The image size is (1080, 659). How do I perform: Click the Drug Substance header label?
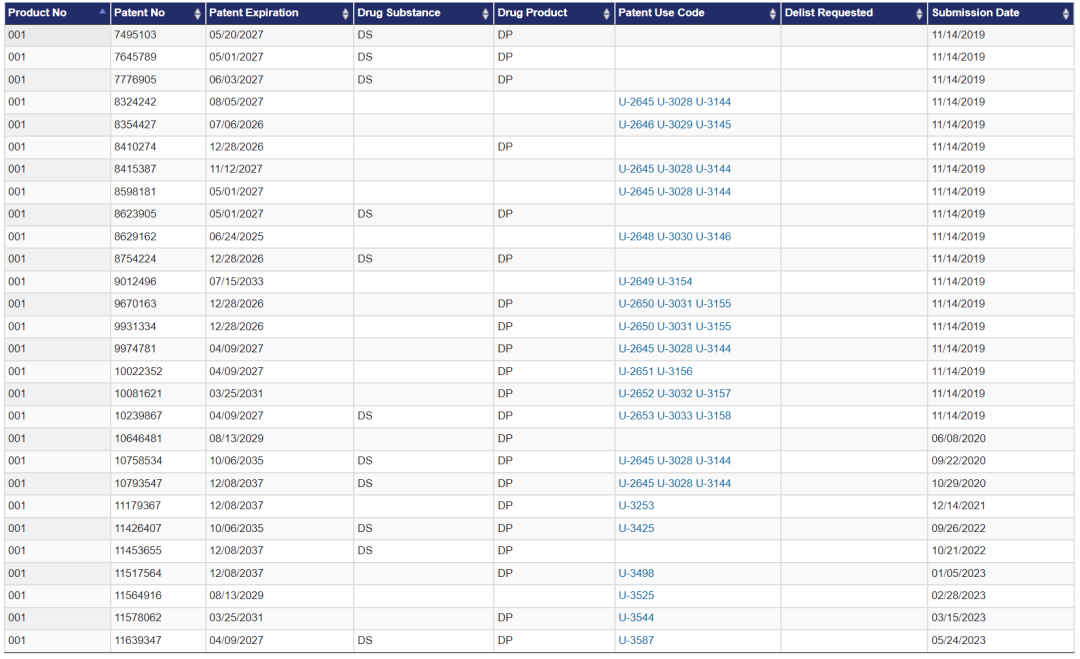coord(399,12)
